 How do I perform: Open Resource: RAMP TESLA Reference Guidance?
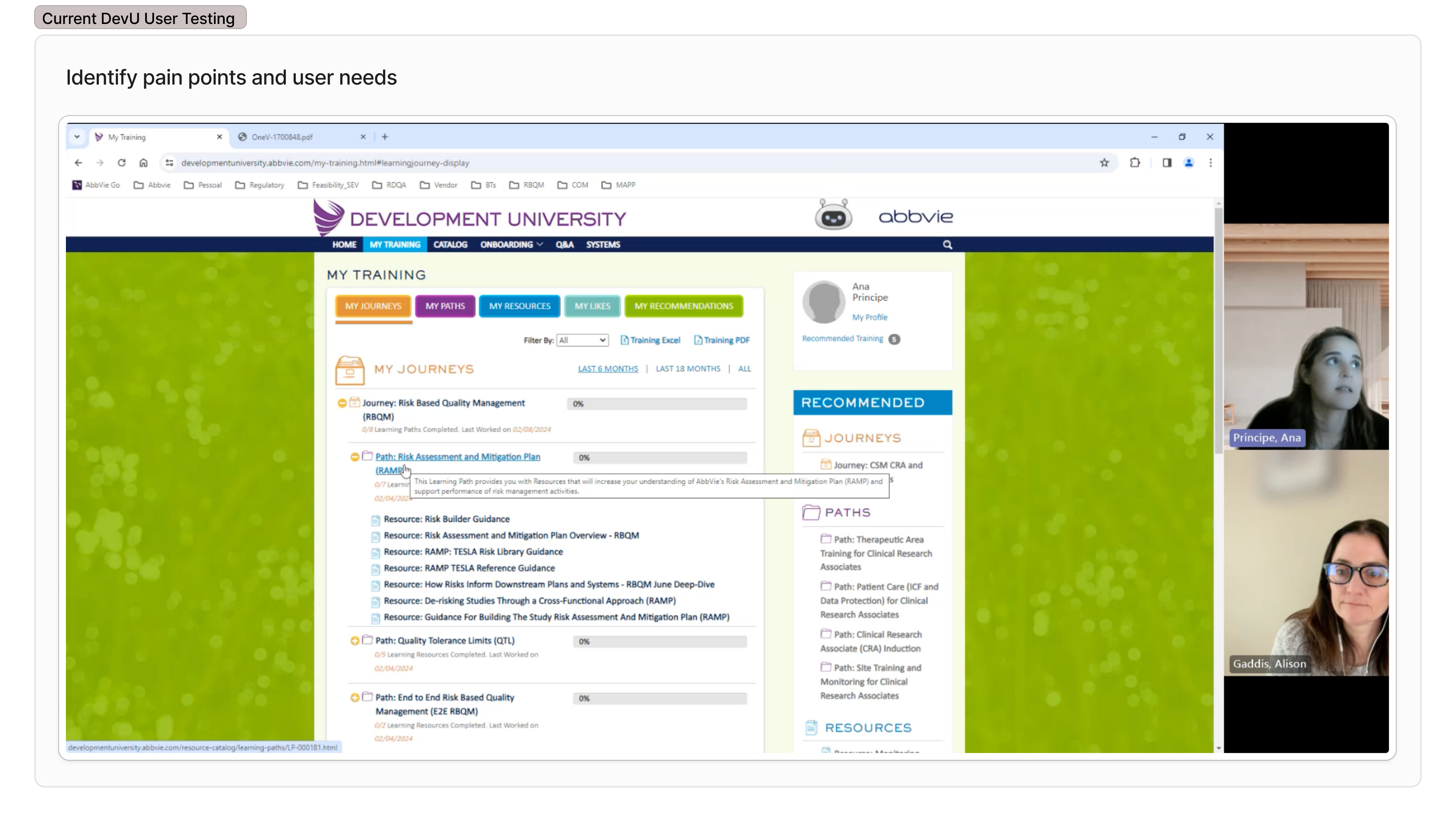point(469,568)
